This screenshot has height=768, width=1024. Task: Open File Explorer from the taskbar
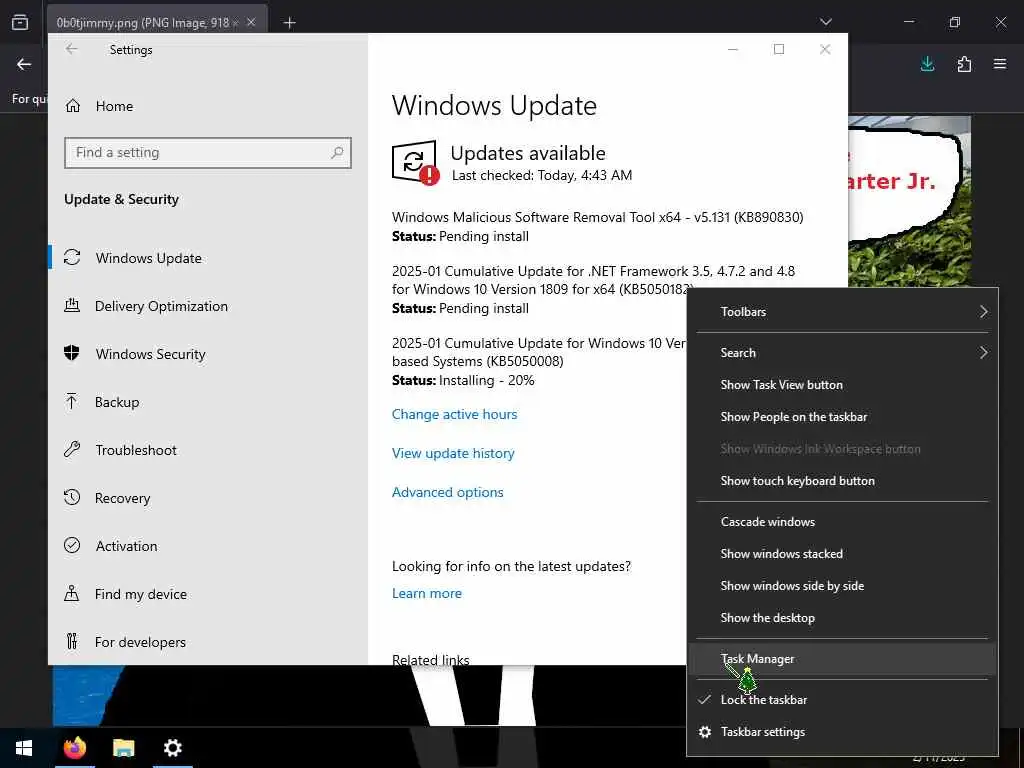tap(123, 748)
